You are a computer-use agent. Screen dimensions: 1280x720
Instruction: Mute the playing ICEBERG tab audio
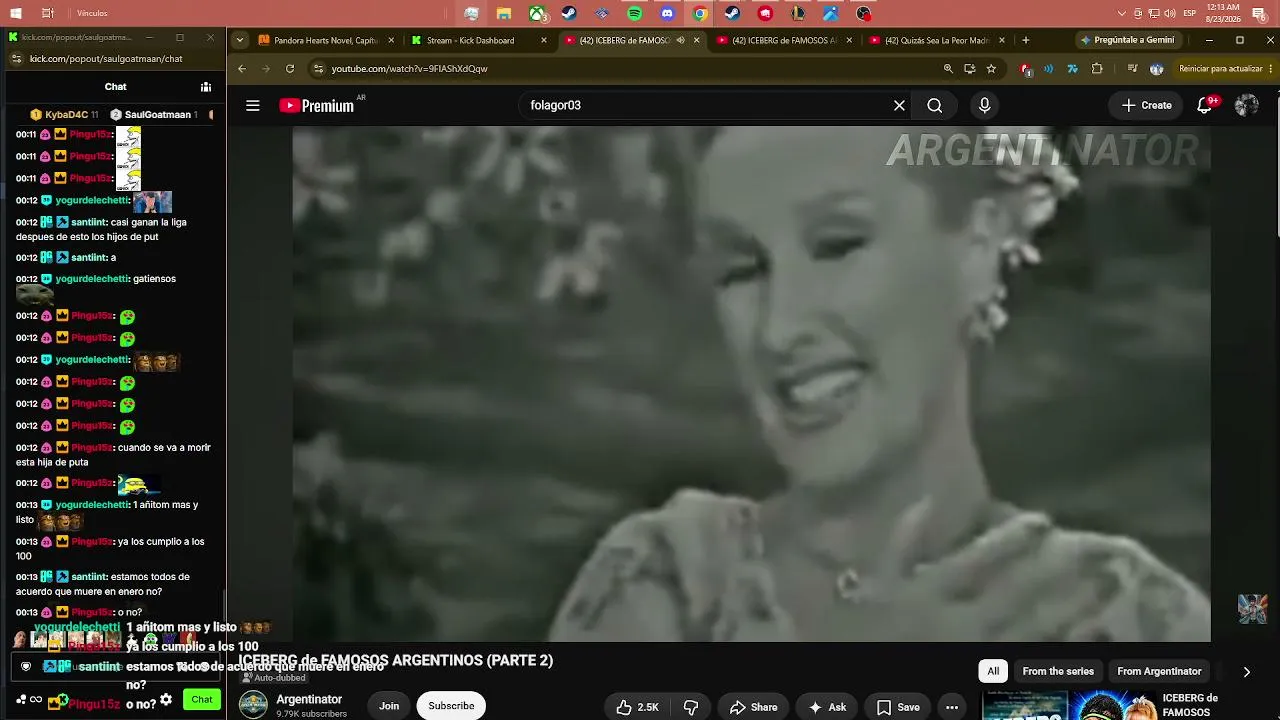680,40
